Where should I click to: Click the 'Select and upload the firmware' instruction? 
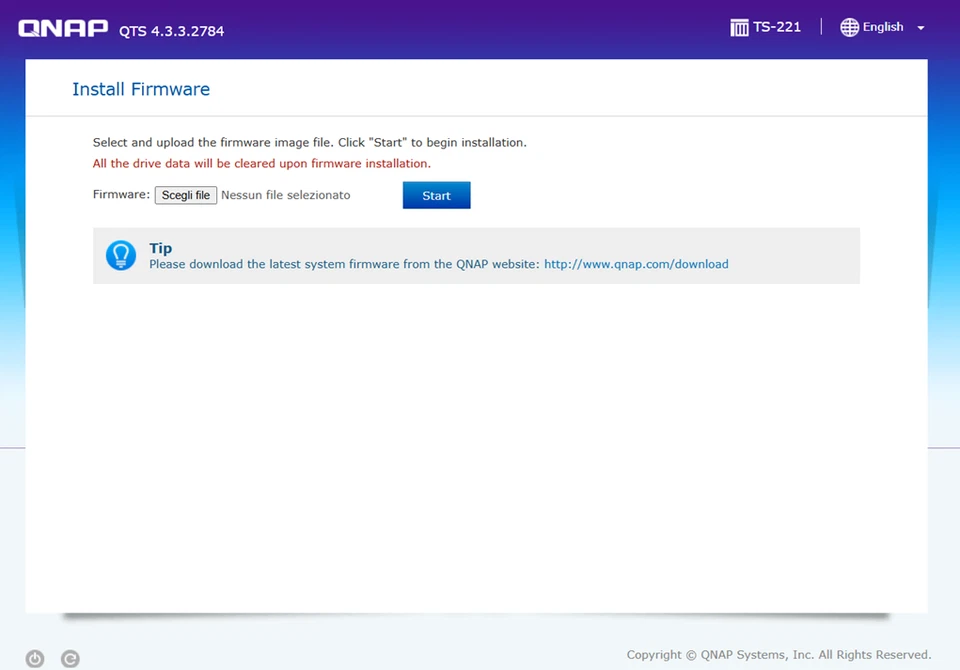pos(309,142)
